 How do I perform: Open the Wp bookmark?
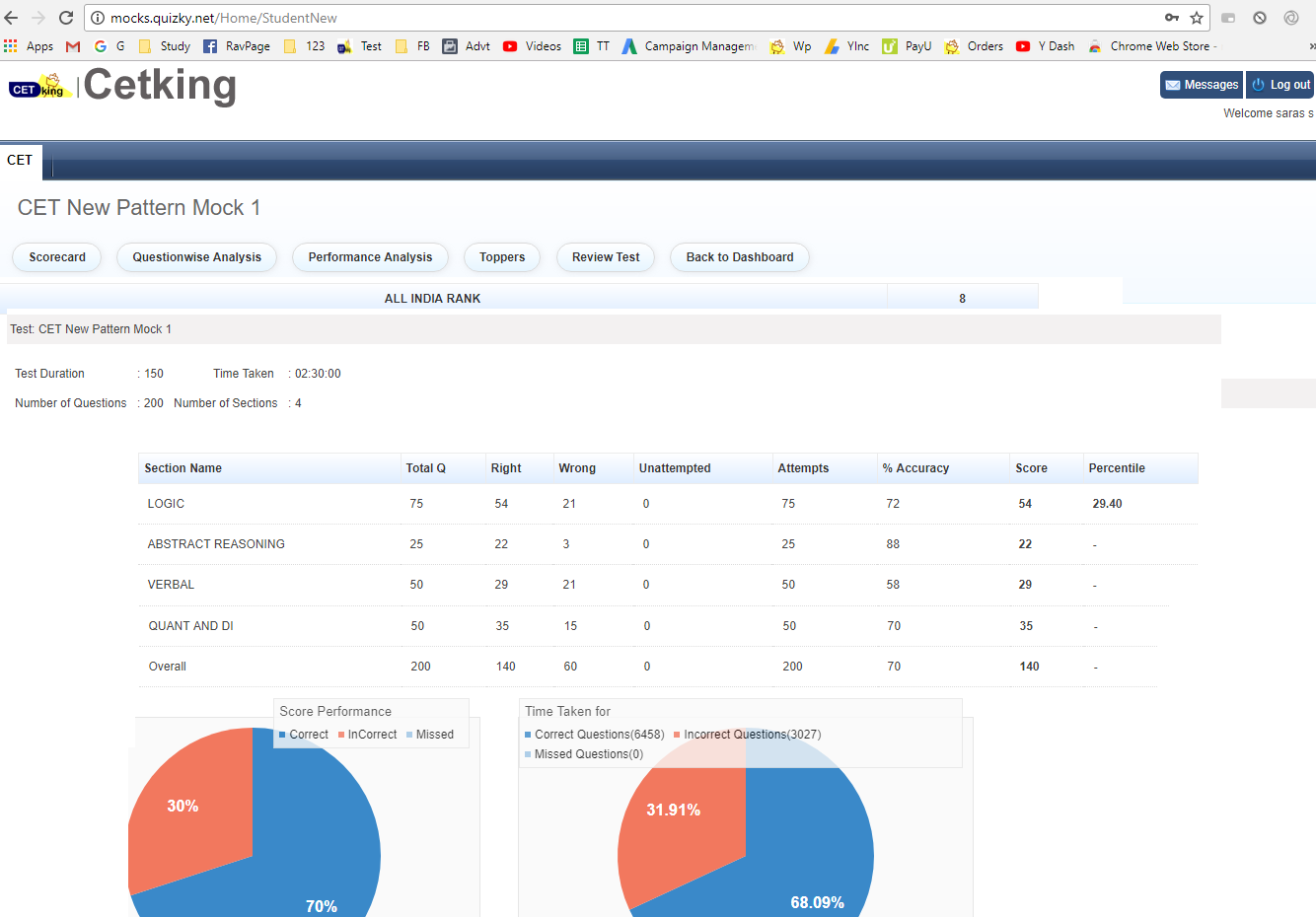coord(790,46)
